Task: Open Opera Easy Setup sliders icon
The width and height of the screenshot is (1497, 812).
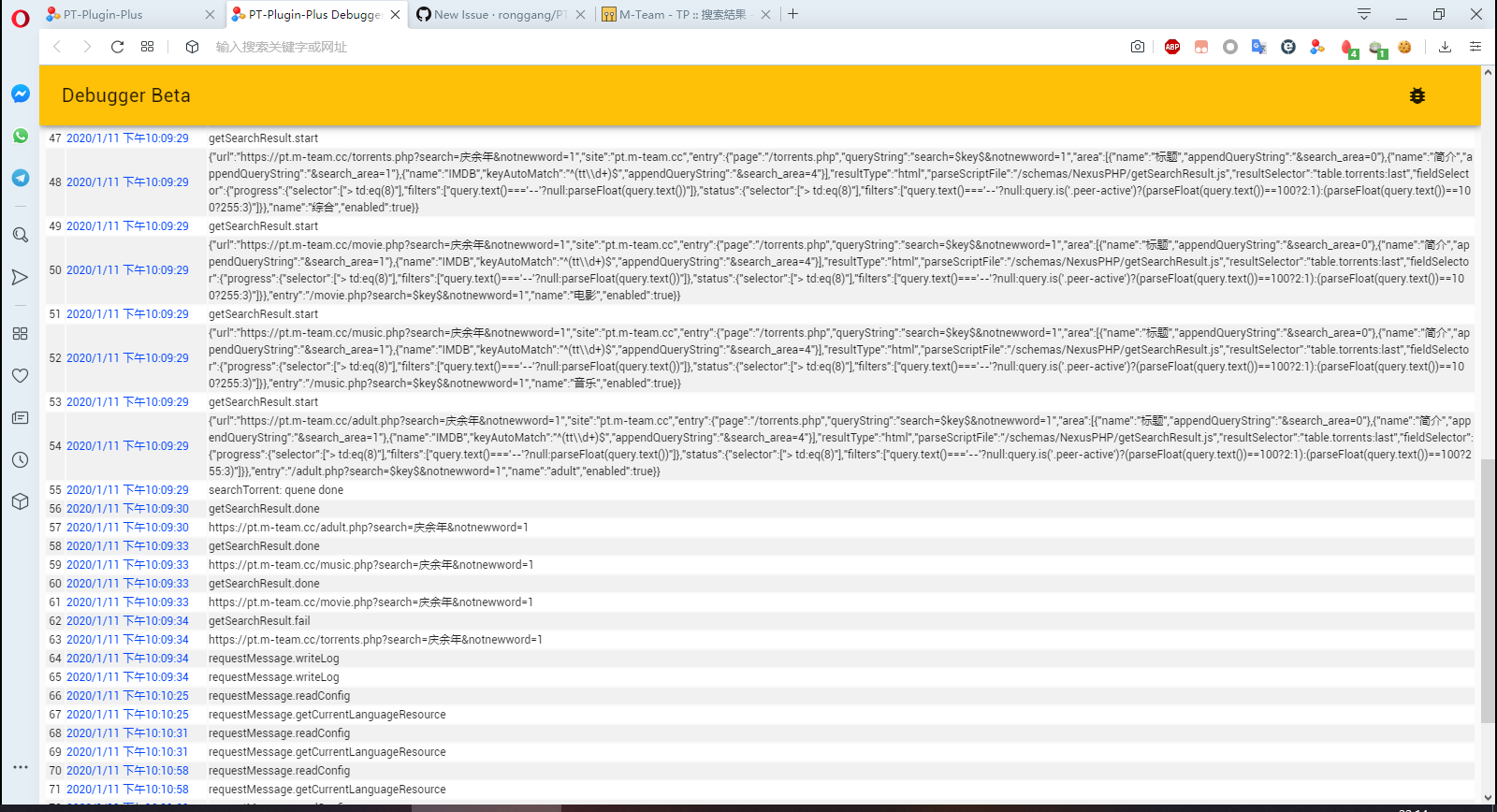Action: click(x=1475, y=47)
